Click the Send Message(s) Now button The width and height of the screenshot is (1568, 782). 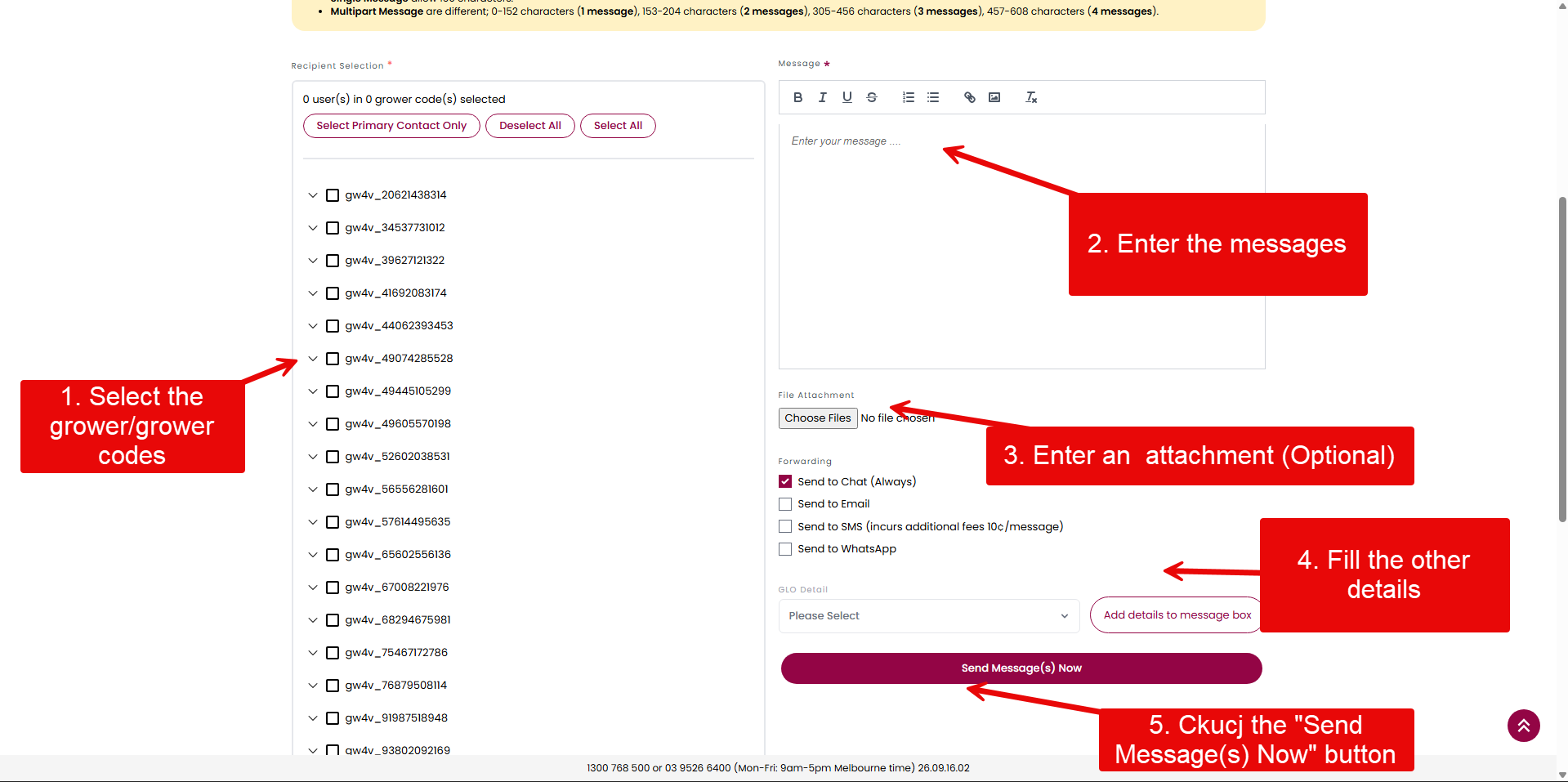click(x=1021, y=668)
